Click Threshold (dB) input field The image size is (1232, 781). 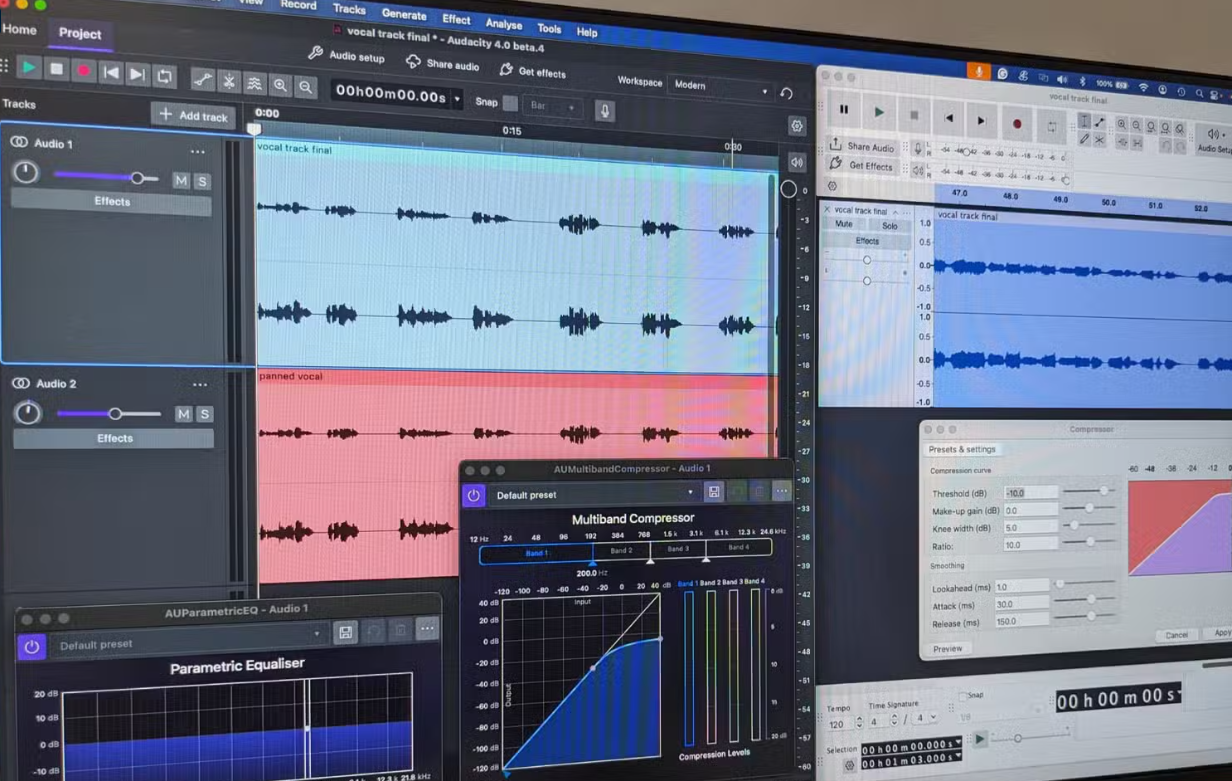[1031, 493]
